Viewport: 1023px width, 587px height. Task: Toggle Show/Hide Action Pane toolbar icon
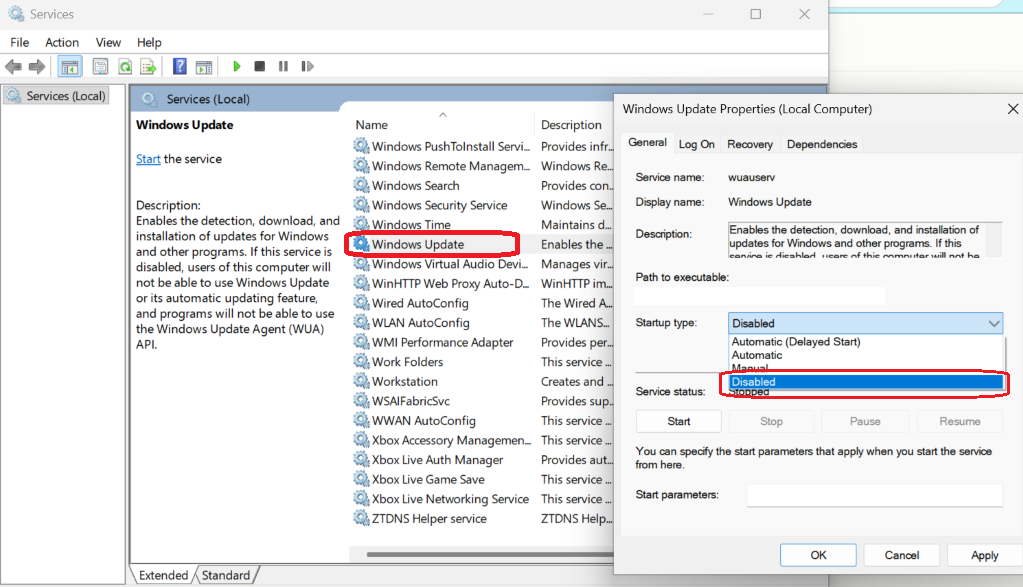[x=204, y=67]
